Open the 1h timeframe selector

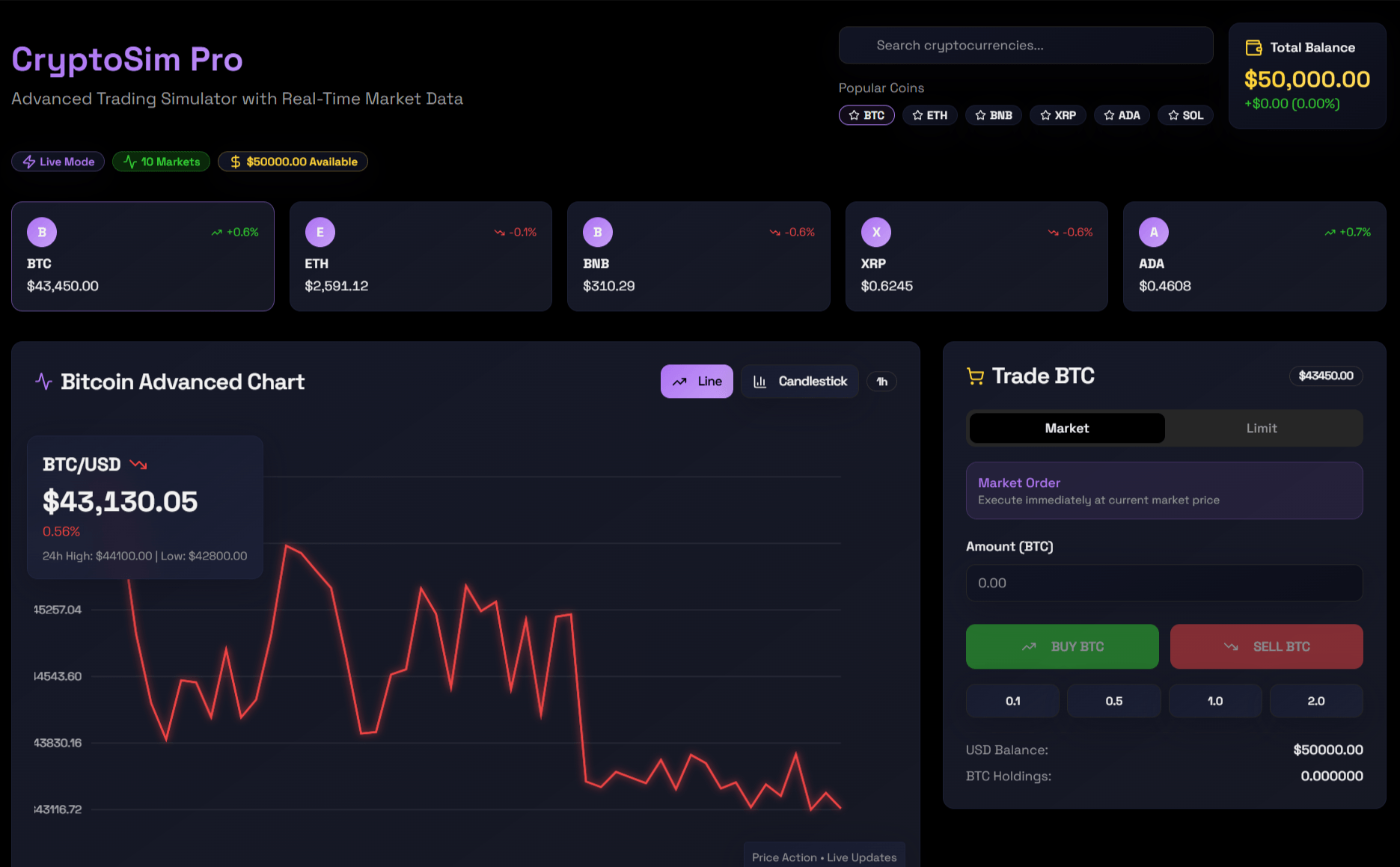(x=881, y=381)
